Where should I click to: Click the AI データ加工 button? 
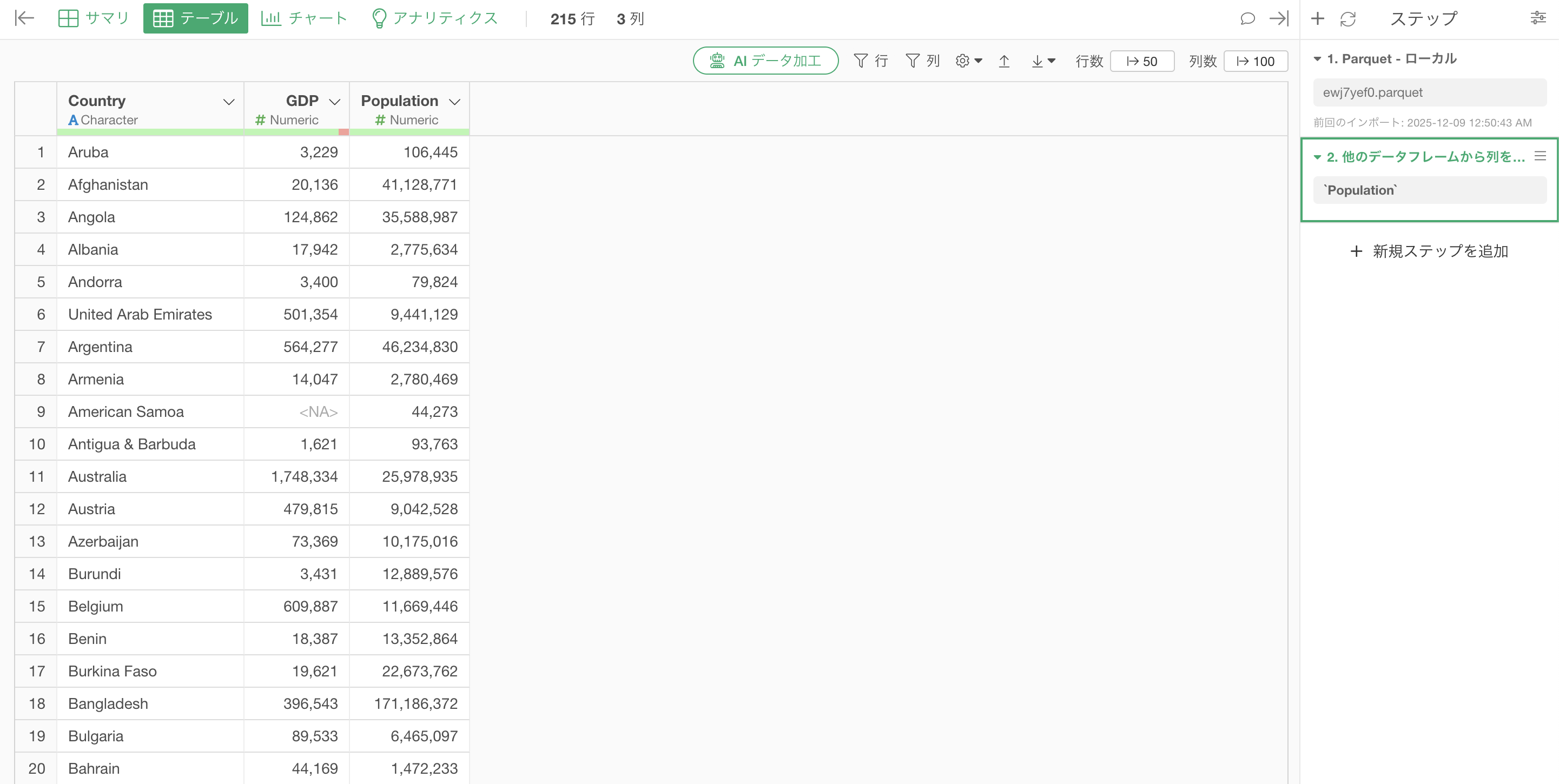tap(765, 61)
